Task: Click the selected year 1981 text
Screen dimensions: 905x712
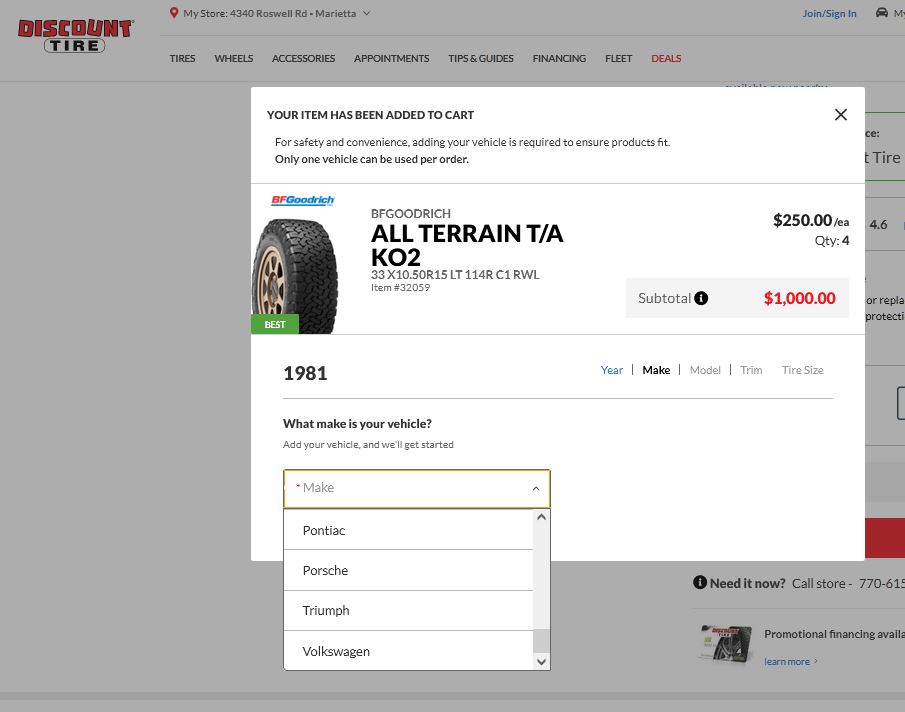Action: [305, 373]
